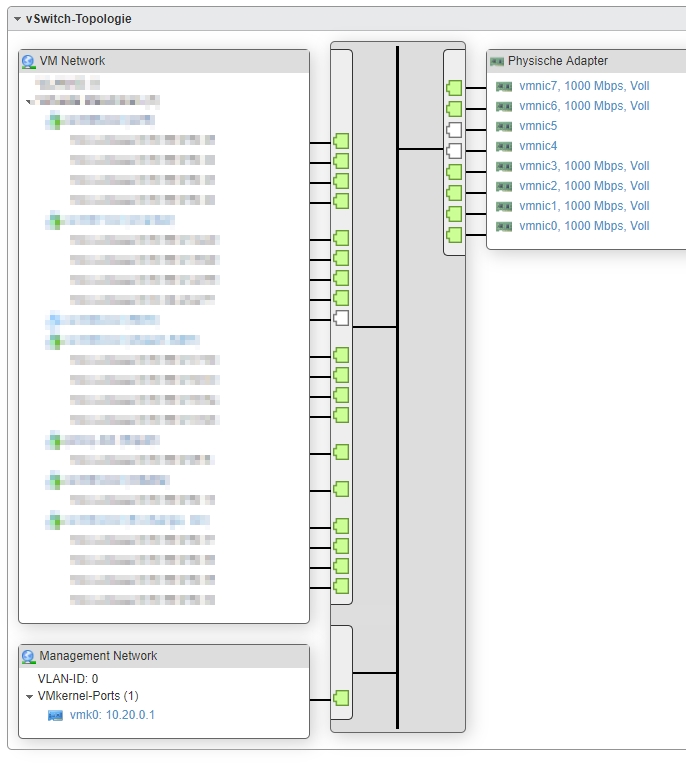
Task: Select the vmnic4 adapter link
Action: pyautogui.click(x=538, y=146)
